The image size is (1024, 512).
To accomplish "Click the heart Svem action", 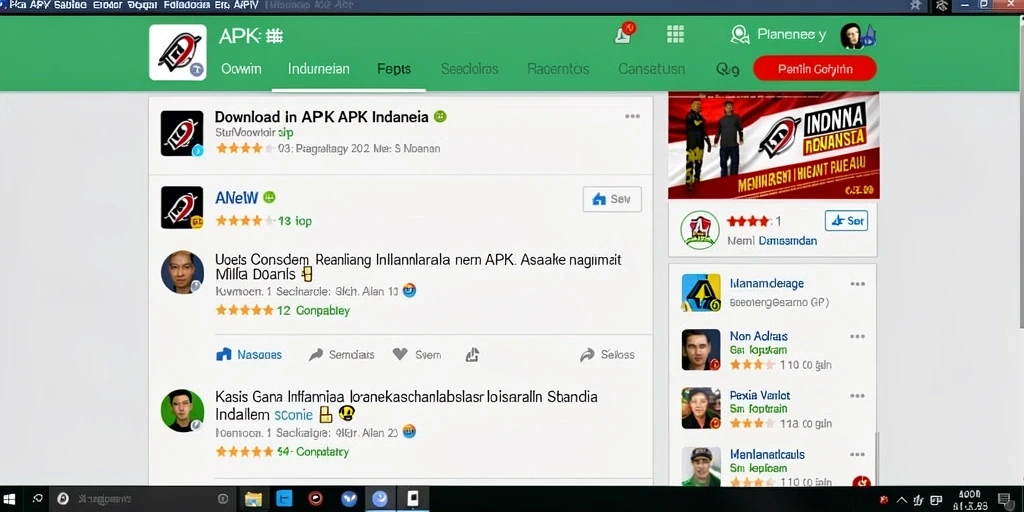I will pos(417,355).
